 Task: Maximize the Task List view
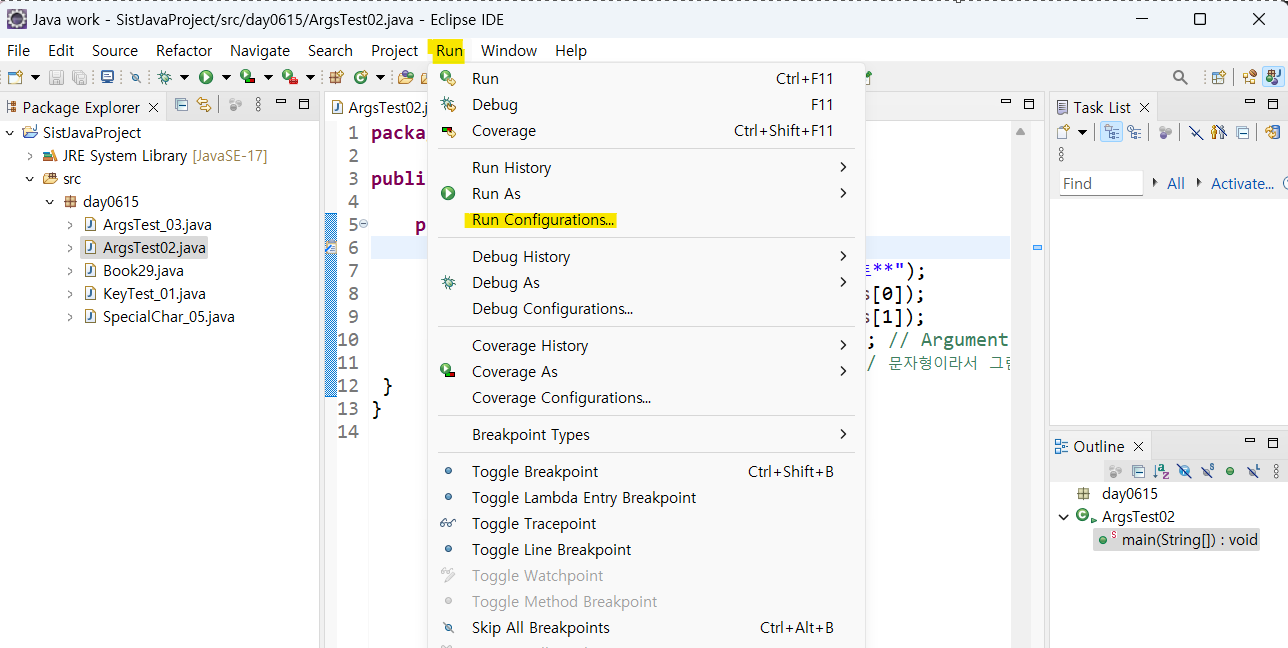(1272, 104)
